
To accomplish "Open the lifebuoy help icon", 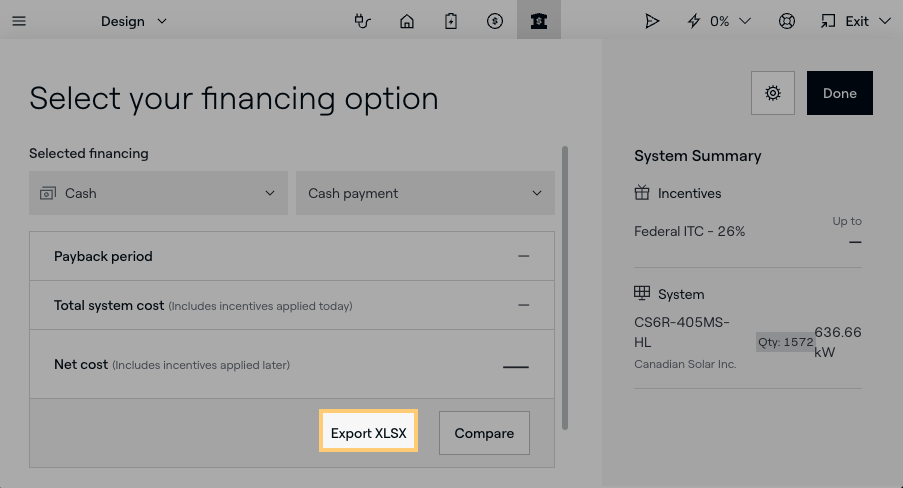I will pyautogui.click(x=787, y=21).
